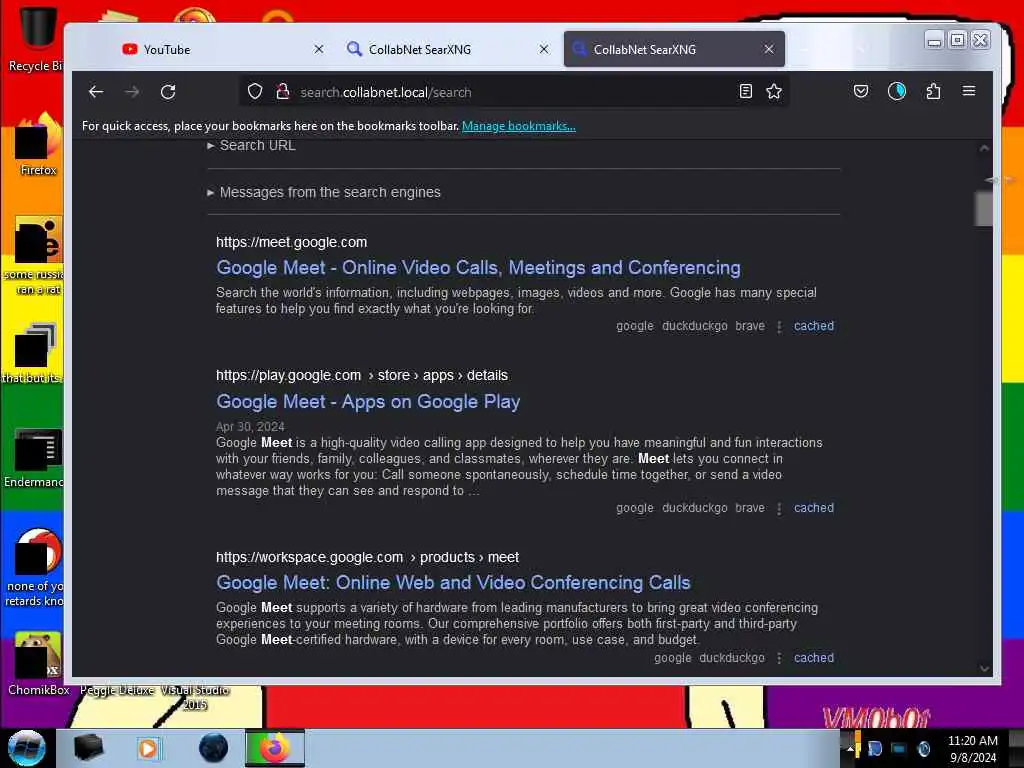Open the black box taskbar icon
Viewport: 1024px width, 768px height.
click(x=88, y=748)
